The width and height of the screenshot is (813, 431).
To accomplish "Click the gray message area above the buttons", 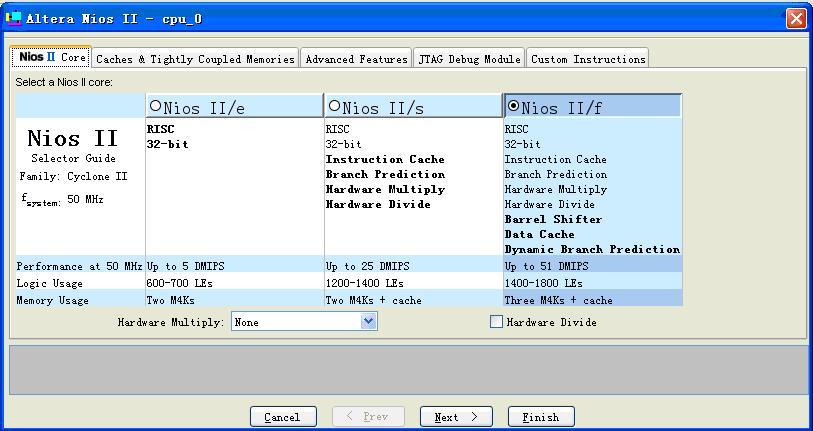I will point(408,370).
